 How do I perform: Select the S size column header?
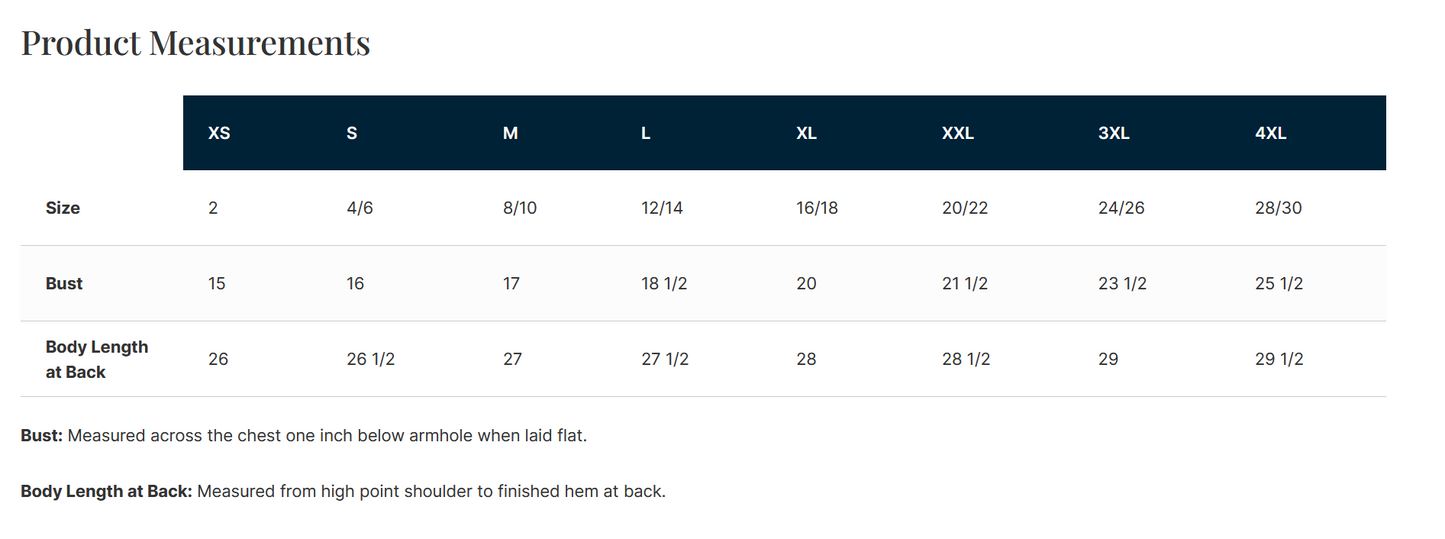[352, 133]
